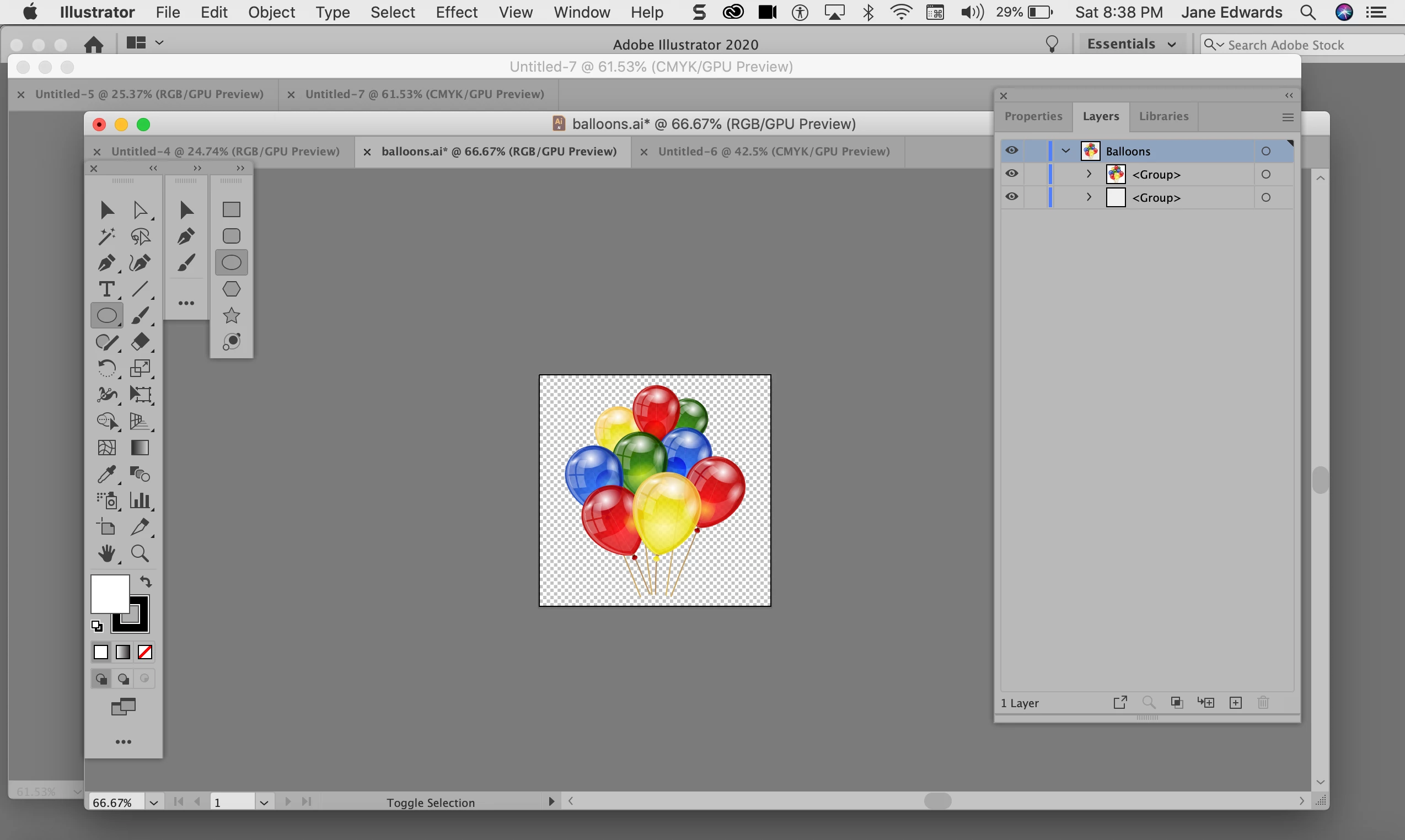Create new layer in Layers panel
This screenshot has width=1405, height=840.
click(1236, 703)
